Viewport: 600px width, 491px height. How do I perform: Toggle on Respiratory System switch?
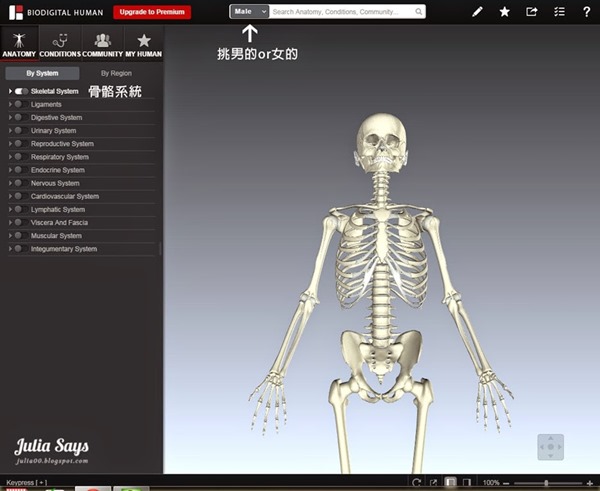point(21,157)
